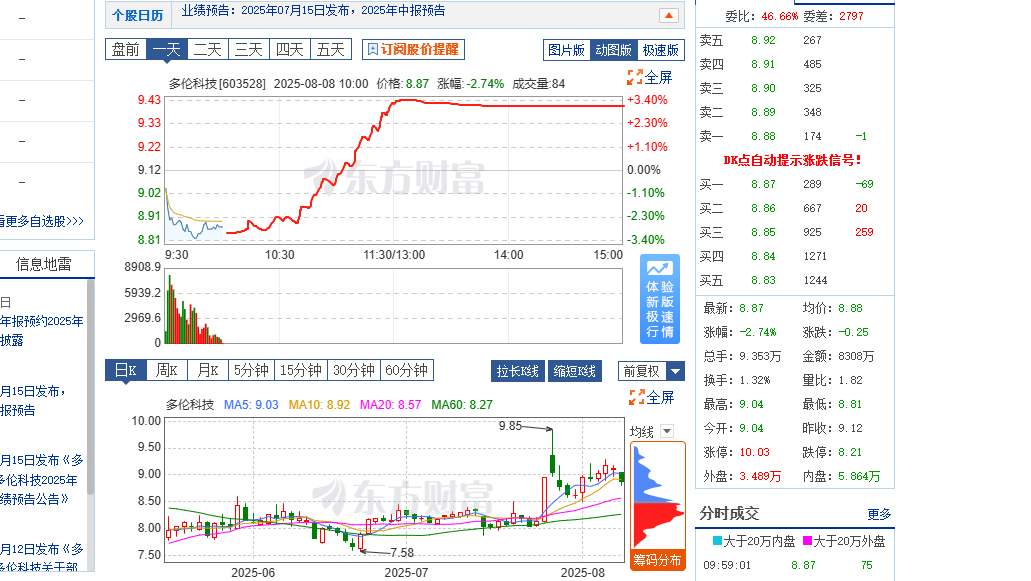Screen dimensions: 1031x581
Task: Switch K-line chart to 月K
Action: tap(208, 370)
